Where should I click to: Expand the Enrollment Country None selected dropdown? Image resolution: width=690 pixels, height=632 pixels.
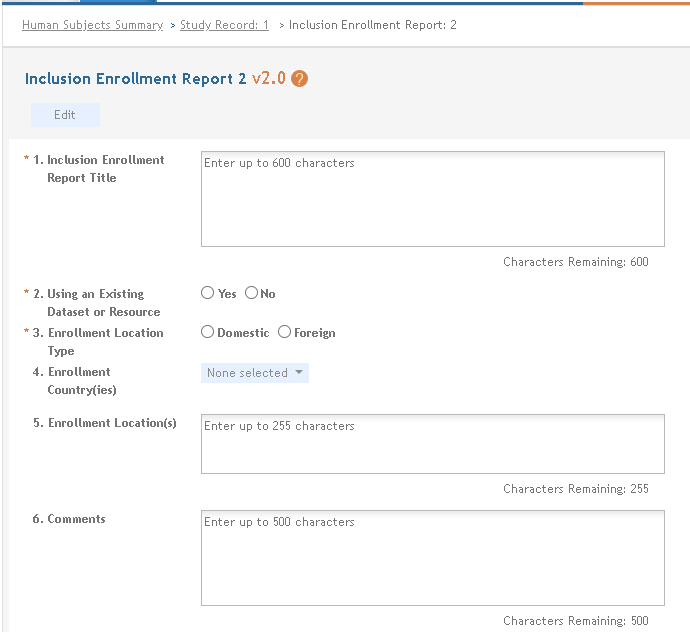255,373
